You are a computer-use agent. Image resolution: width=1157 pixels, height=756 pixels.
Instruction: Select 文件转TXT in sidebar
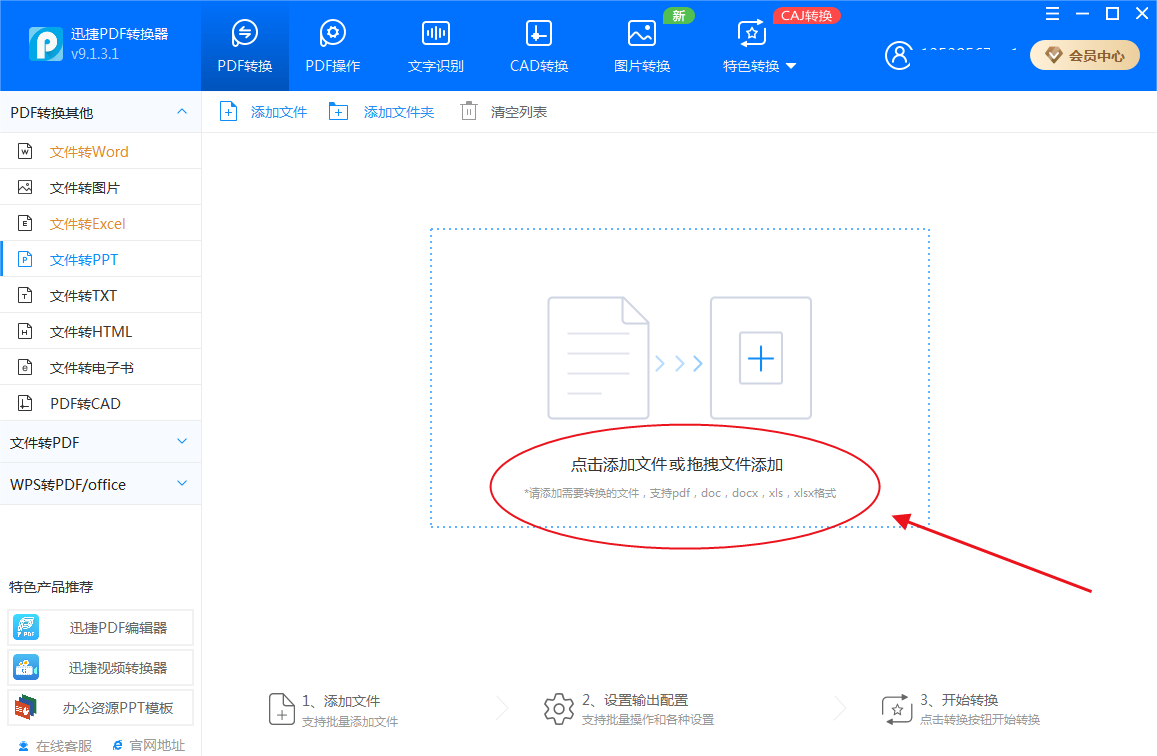point(101,296)
